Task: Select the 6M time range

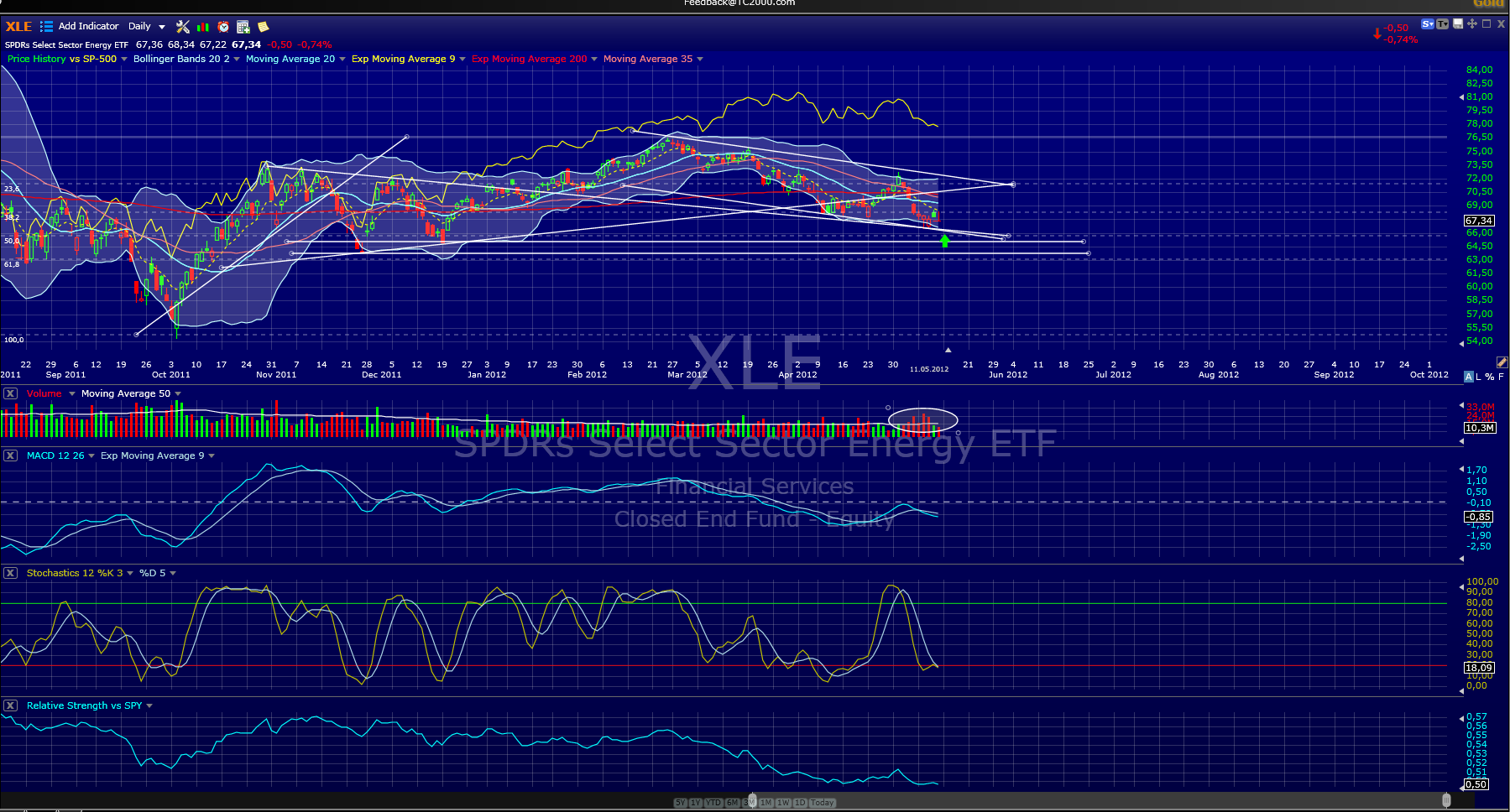Action: (x=733, y=803)
